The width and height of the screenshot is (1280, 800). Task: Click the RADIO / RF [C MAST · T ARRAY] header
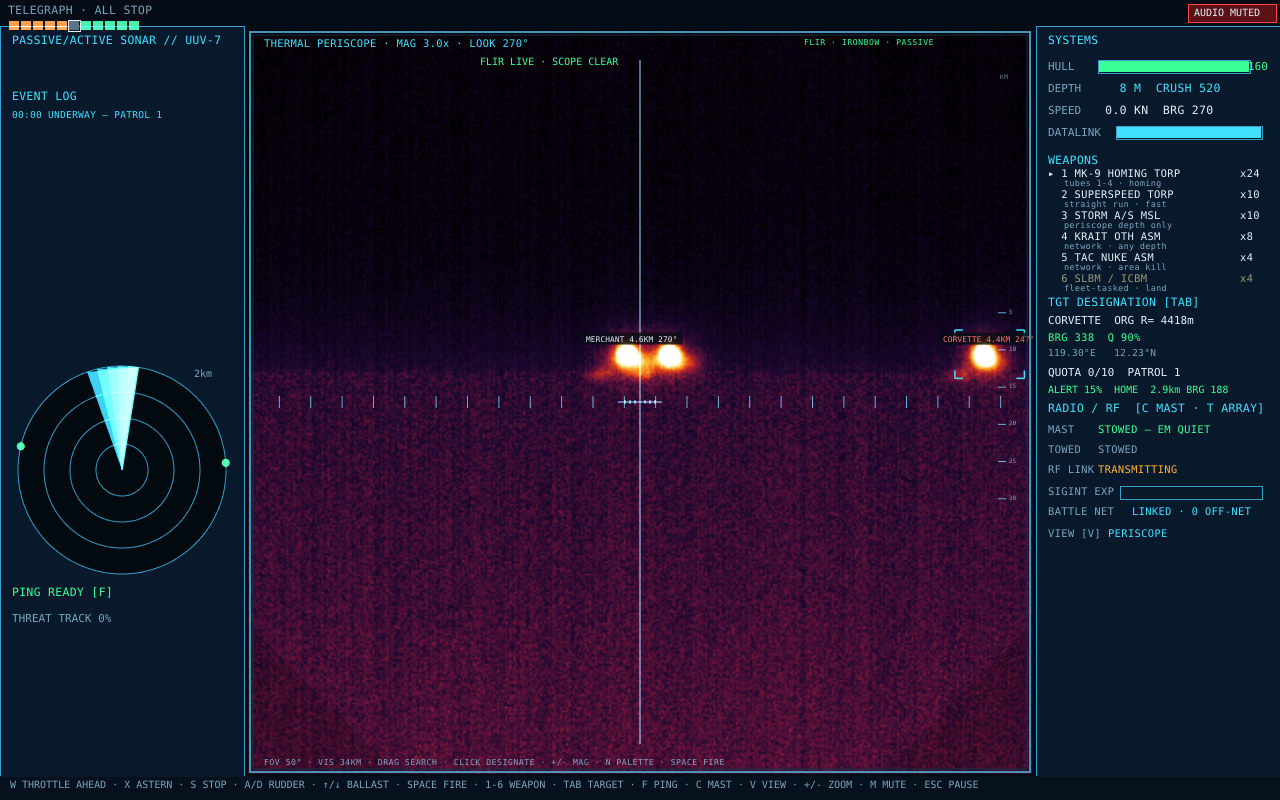click(1156, 409)
